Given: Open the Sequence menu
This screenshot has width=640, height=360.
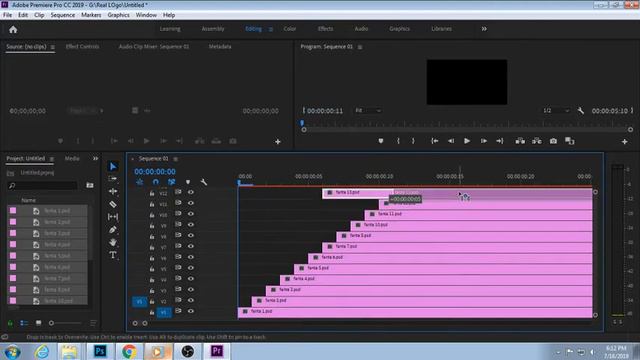Looking at the screenshot, I should pyautogui.click(x=62, y=15).
